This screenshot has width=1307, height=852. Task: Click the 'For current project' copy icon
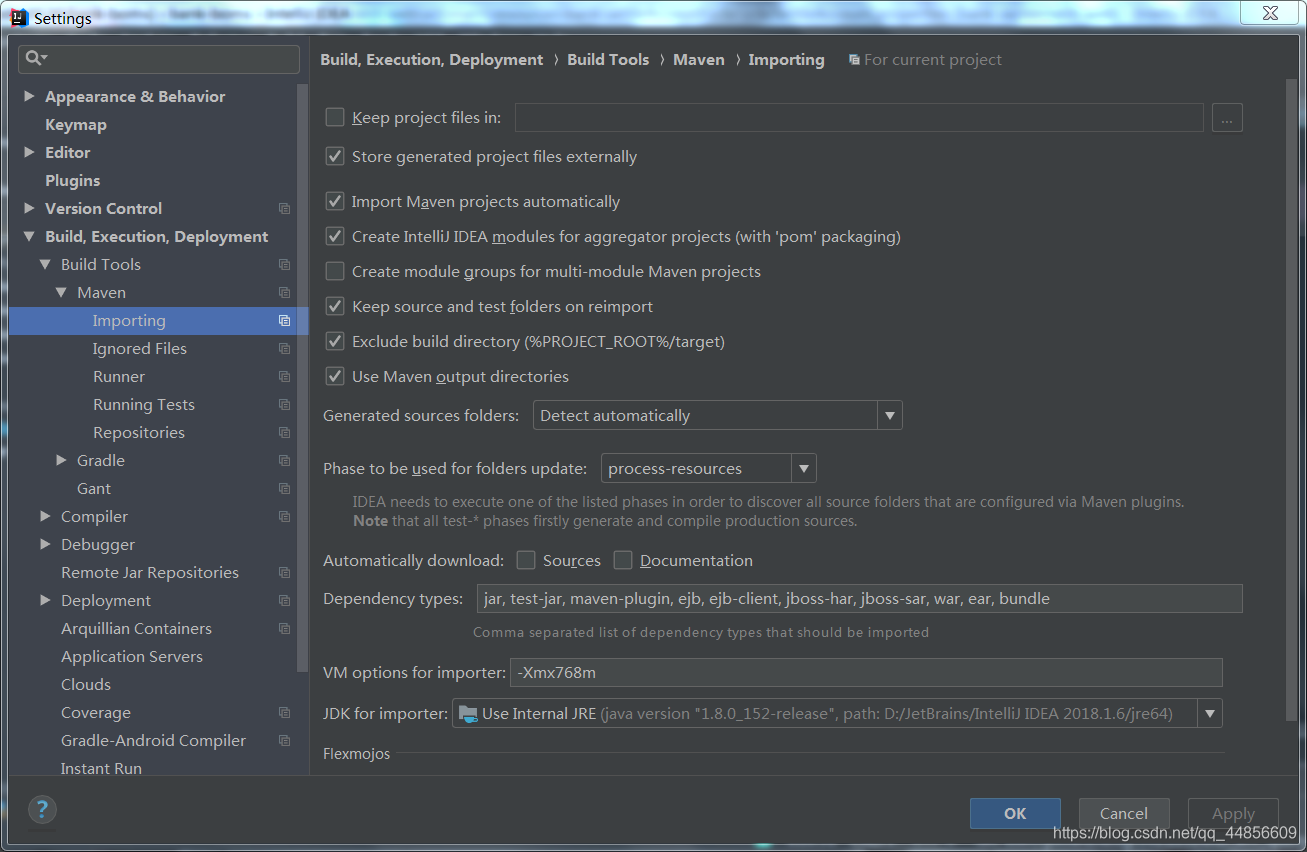(853, 60)
